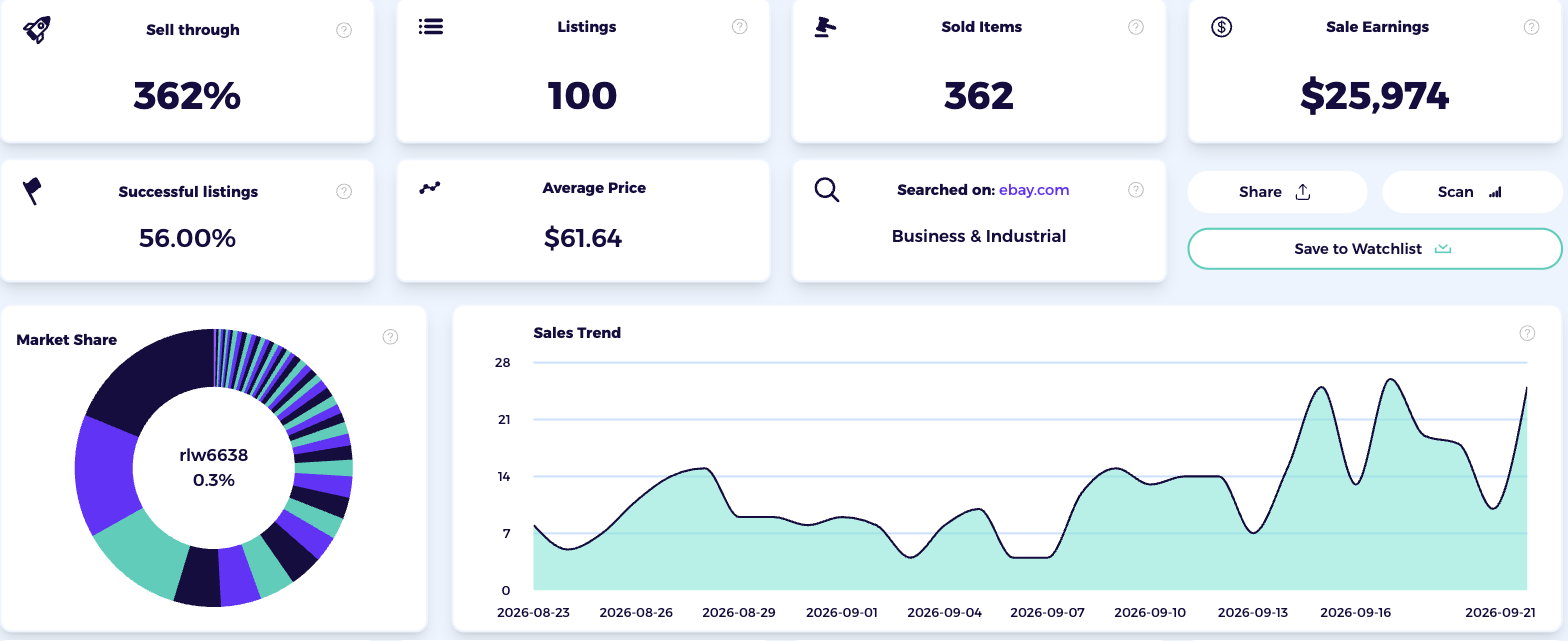The height and width of the screenshot is (641, 1568).
Task: Open help tooltip for Successful listings
Action: coord(344,191)
